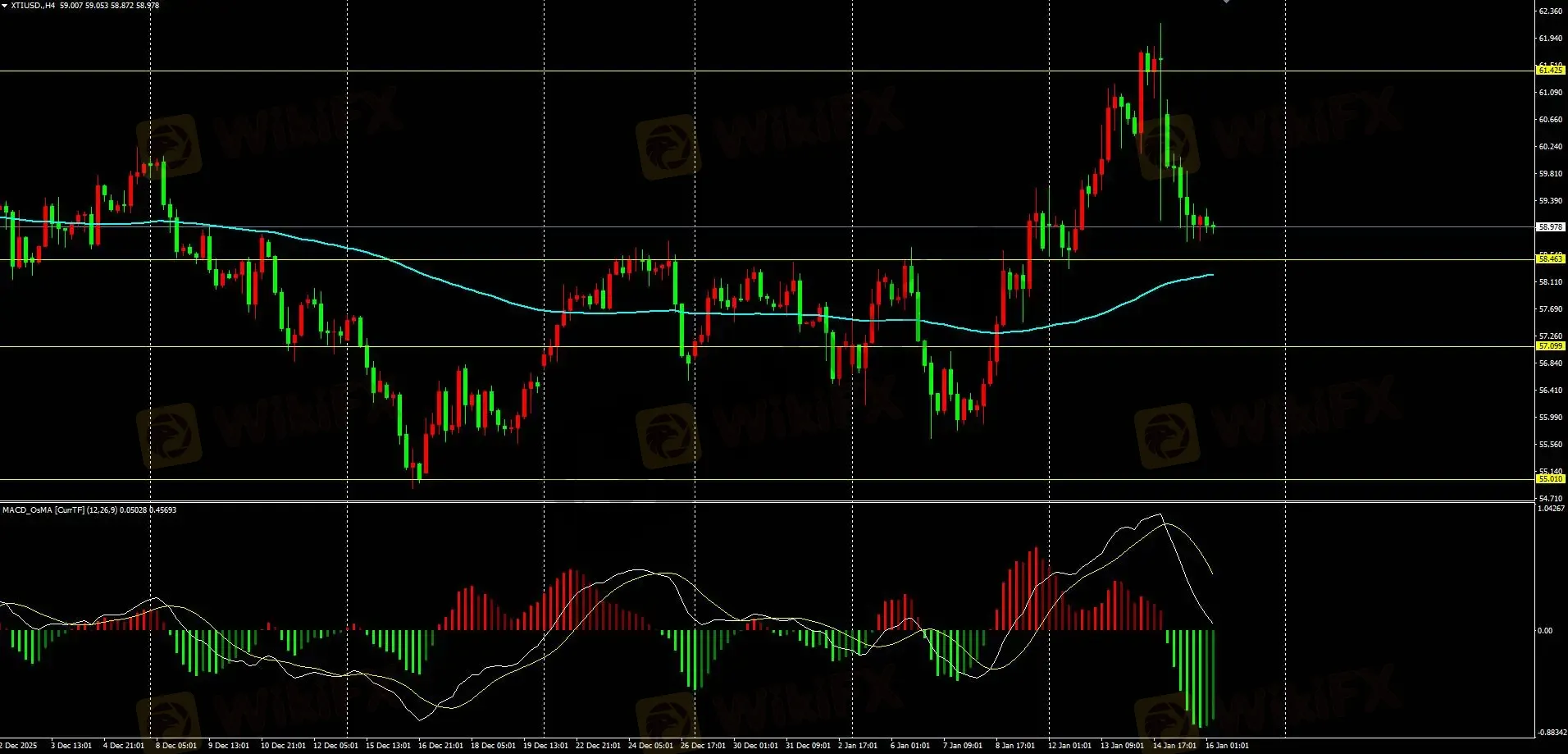
Task: Click the 58.110 price axis label
Action: [1551, 282]
